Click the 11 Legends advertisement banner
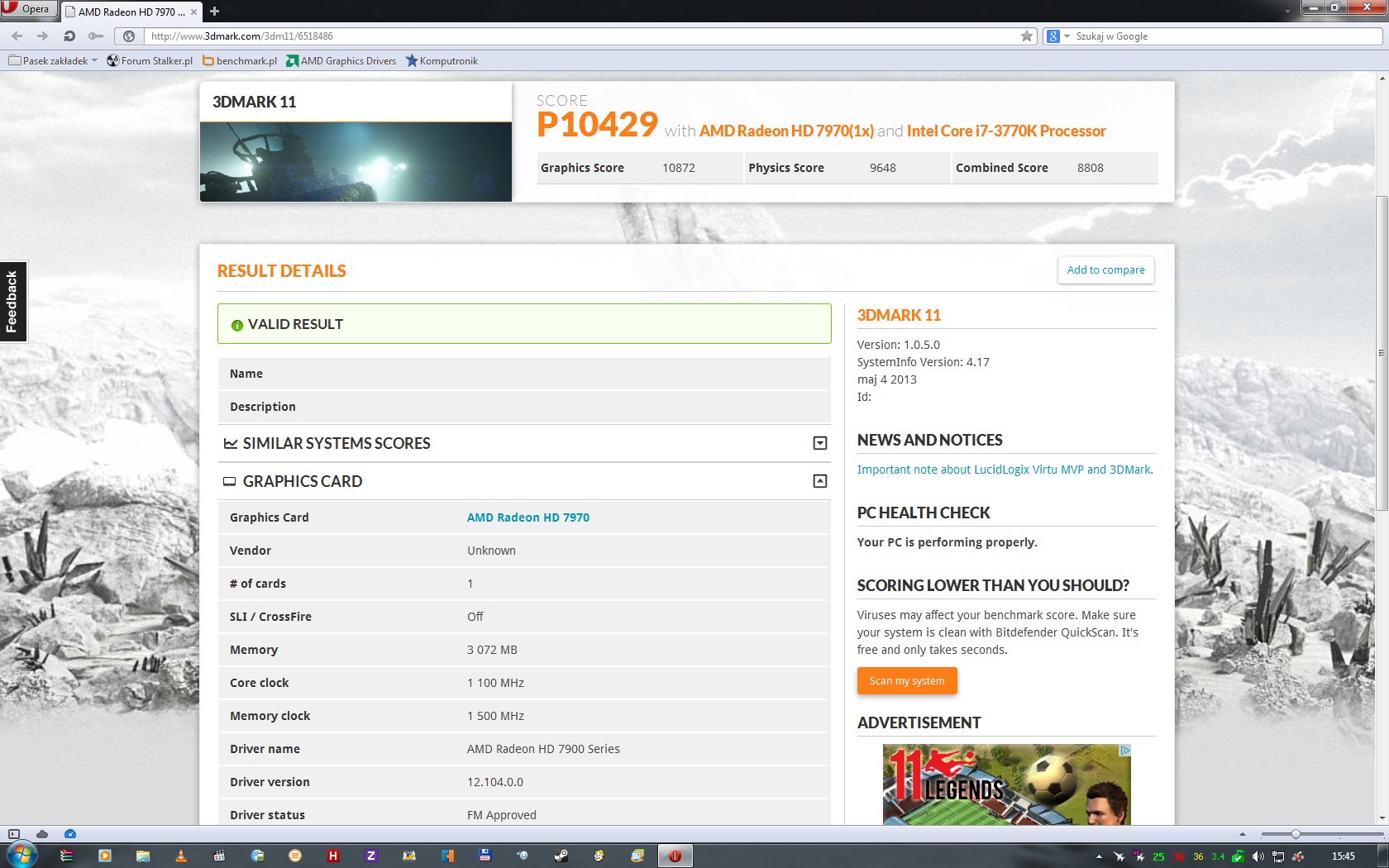1389x868 pixels. pos(1006,785)
